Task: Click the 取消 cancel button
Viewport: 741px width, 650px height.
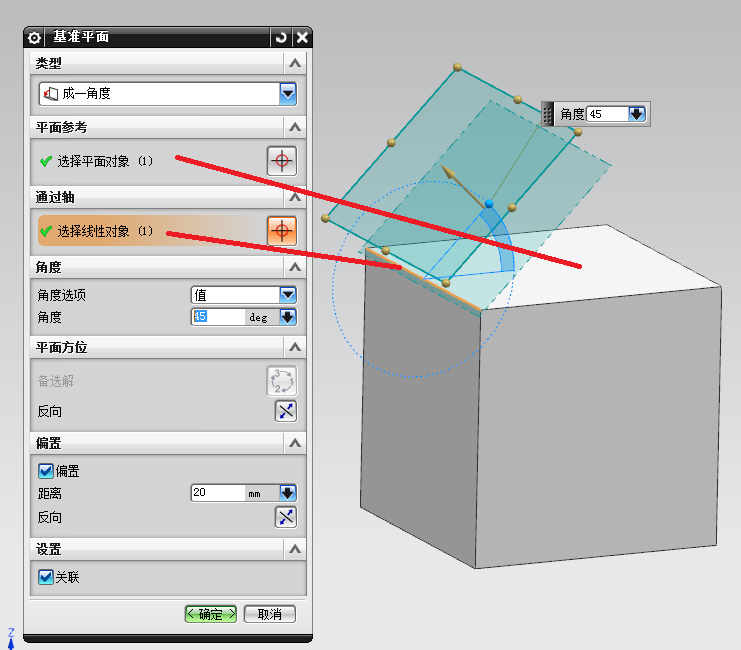Action: click(270, 614)
